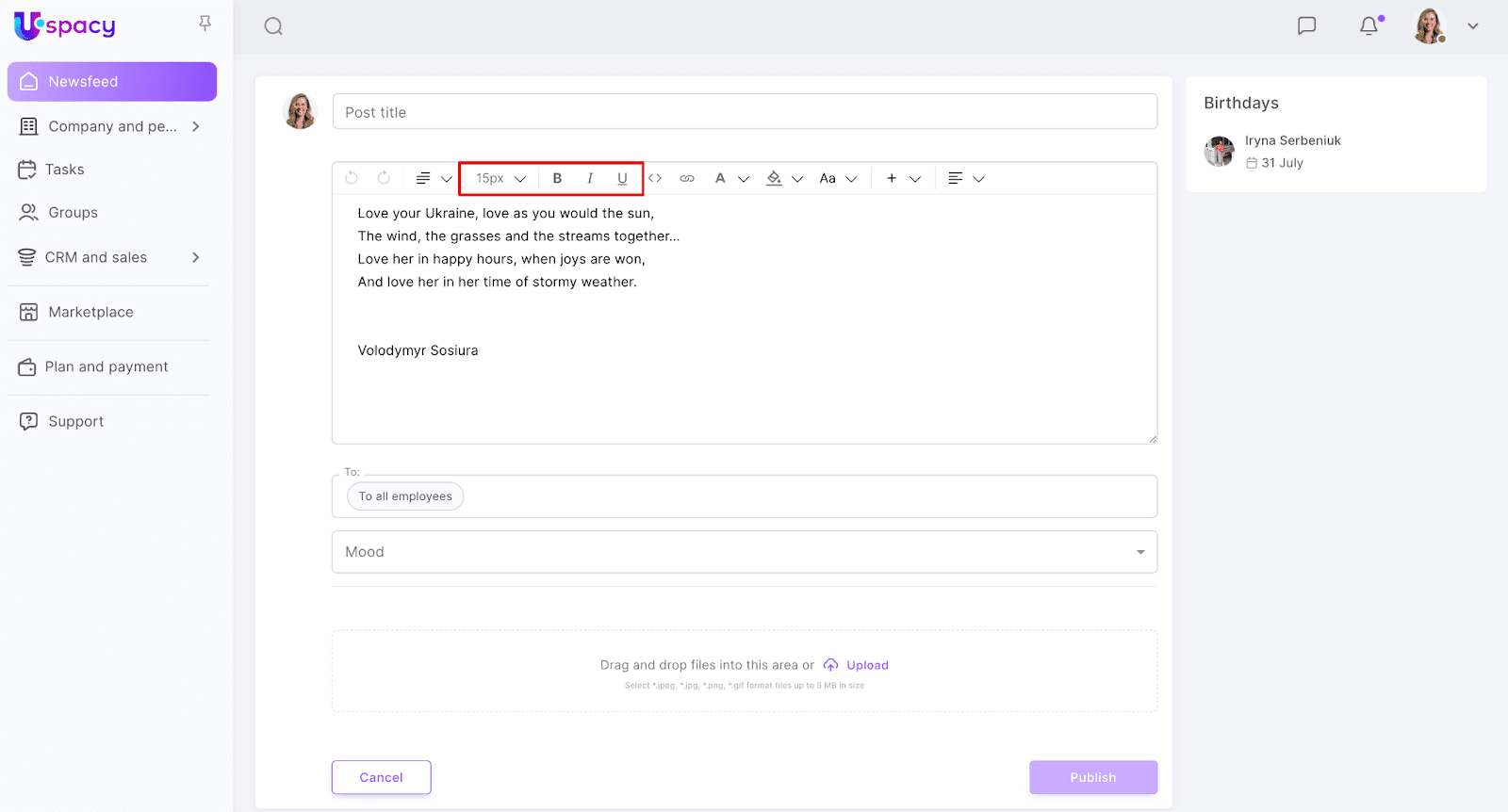
Task: Toggle underline text formatting
Action: [622, 178]
